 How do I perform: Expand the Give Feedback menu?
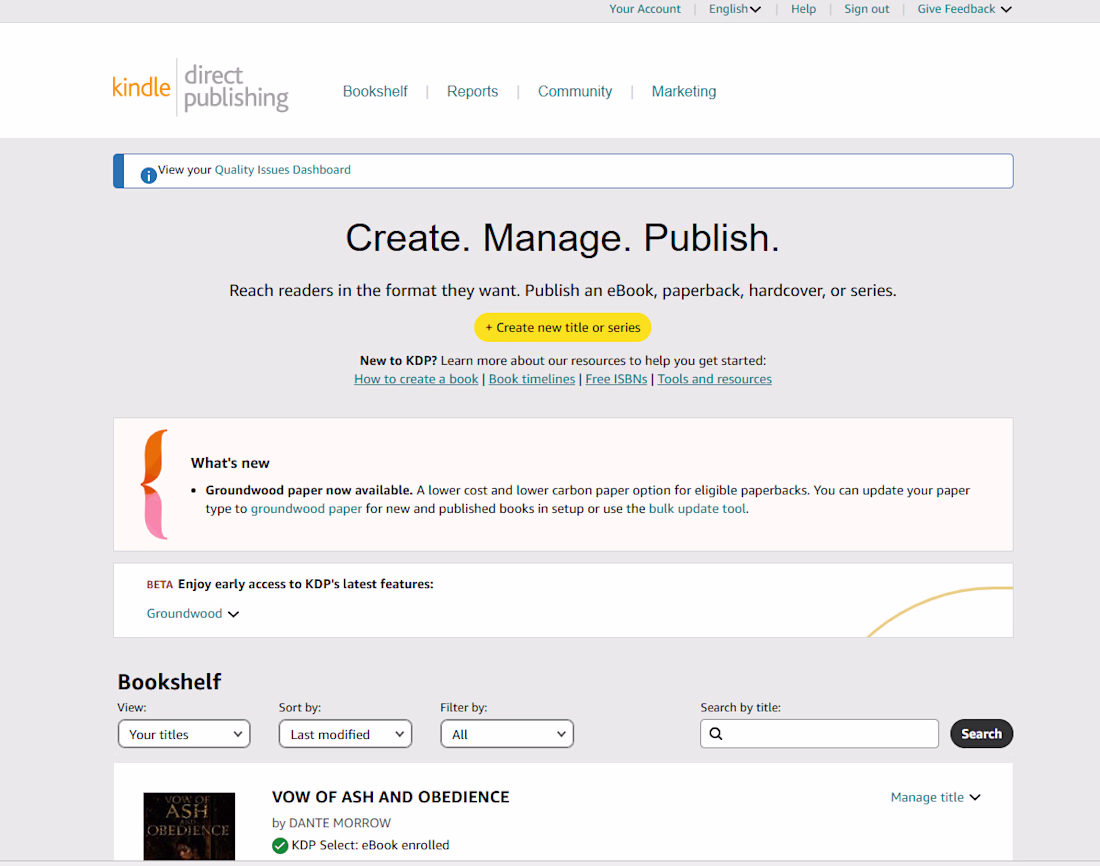pyautogui.click(x=965, y=9)
